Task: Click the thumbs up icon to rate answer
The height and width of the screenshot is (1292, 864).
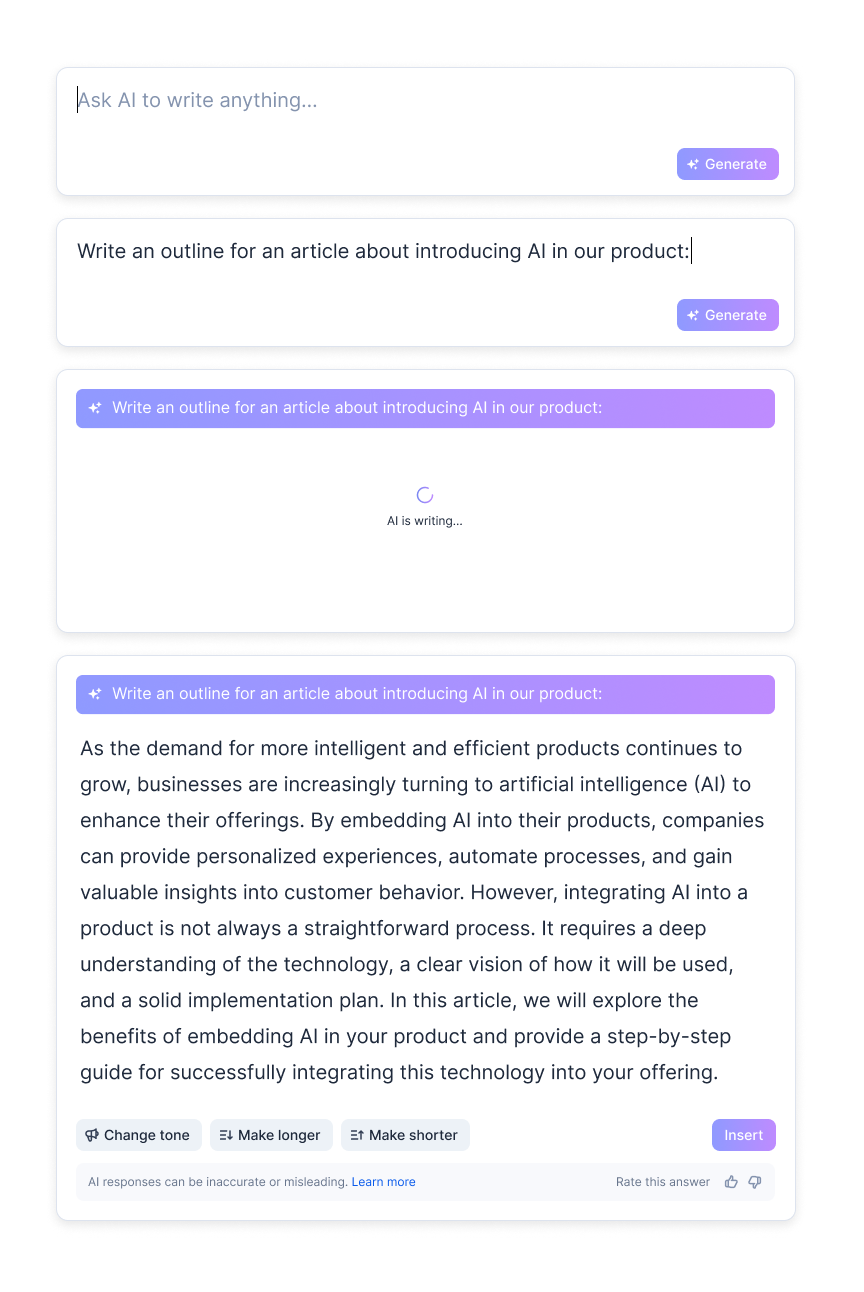Action: coord(731,1182)
